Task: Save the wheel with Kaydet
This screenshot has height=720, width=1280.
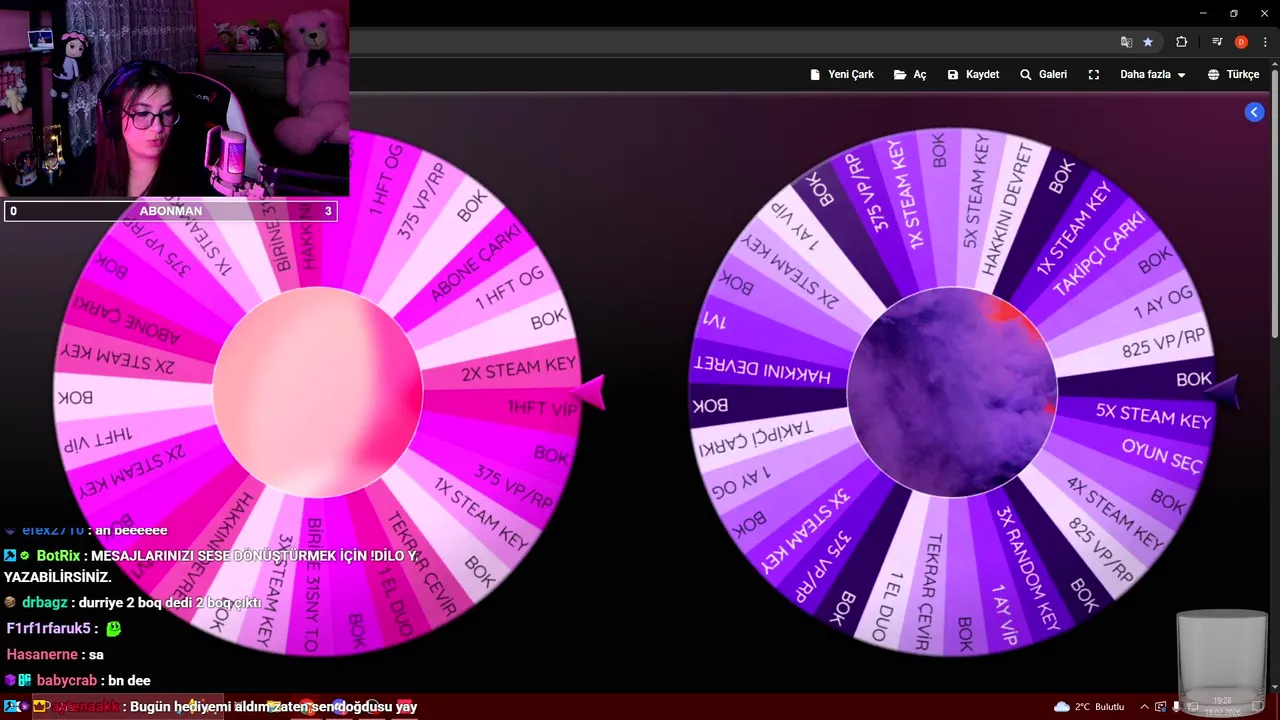Action: [x=973, y=75]
